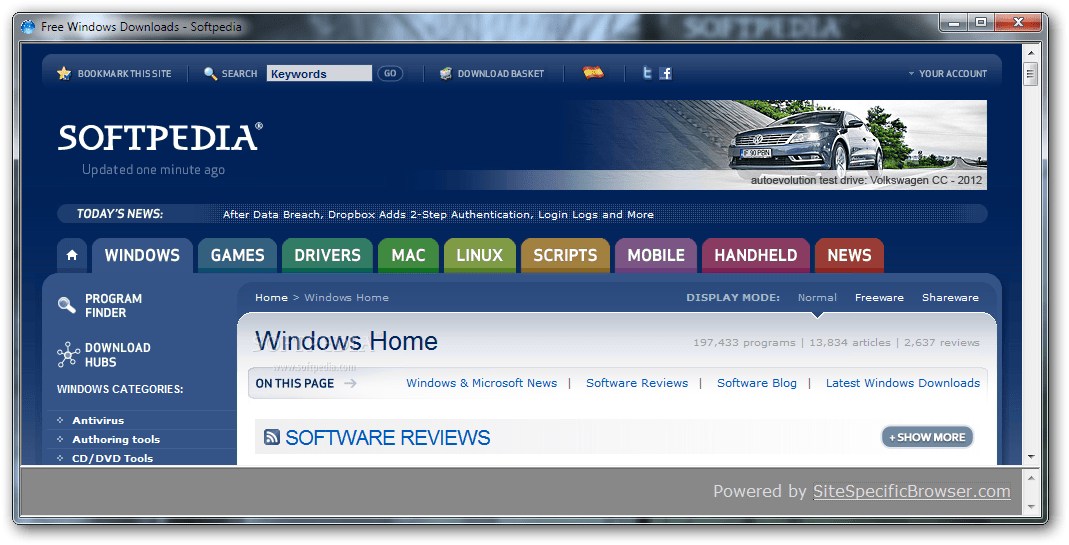The image size is (1069, 545).
Task: Click the Show More button
Action: click(928, 437)
